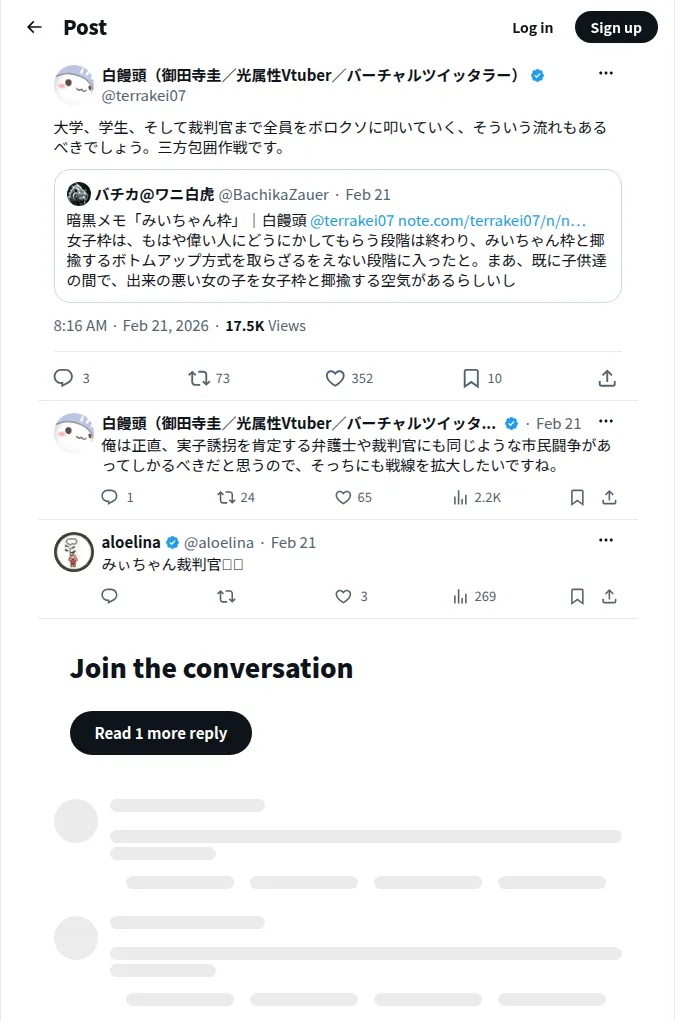Click the Log in button
675x1021 pixels.
coord(532,28)
